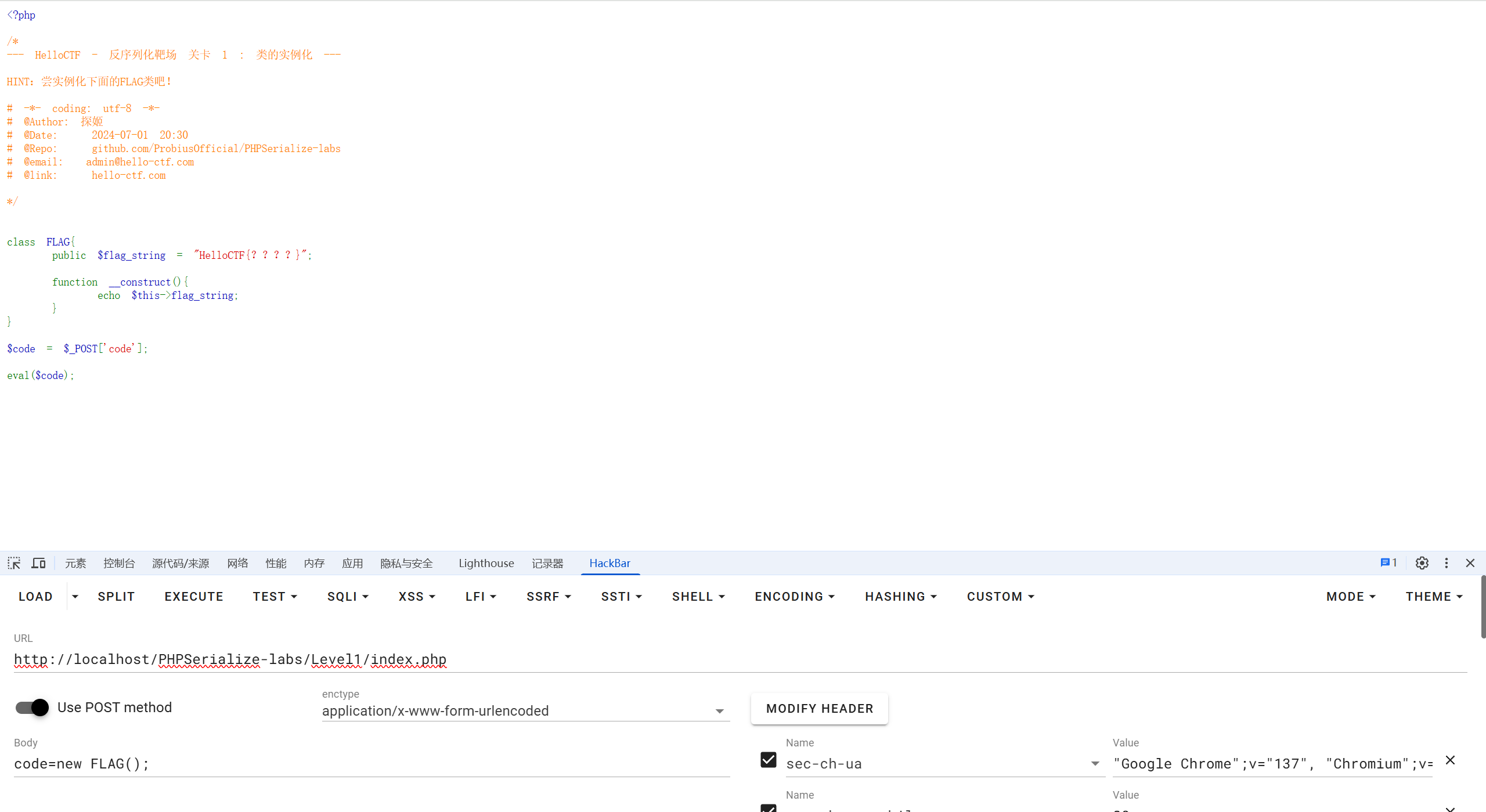Uncheck the second header row checkbox
Viewport: 1486px width, 812px height.
click(767, 808)
